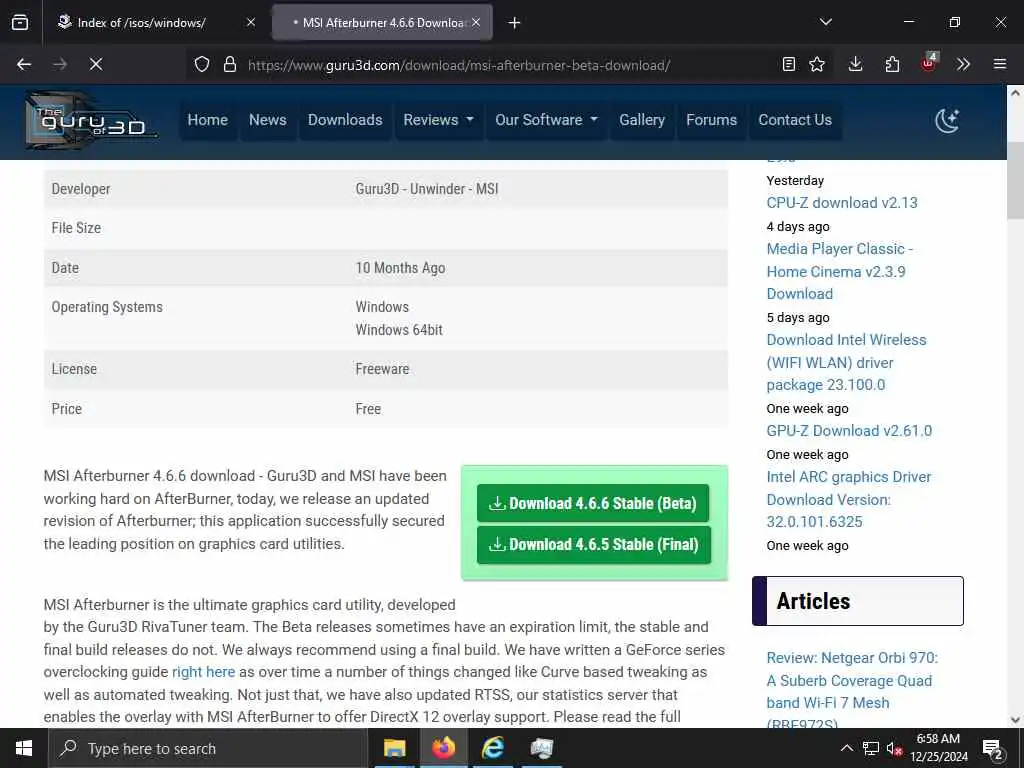
Task: Open the taskbar clock showing 6:58 AM
Action: 938,748
